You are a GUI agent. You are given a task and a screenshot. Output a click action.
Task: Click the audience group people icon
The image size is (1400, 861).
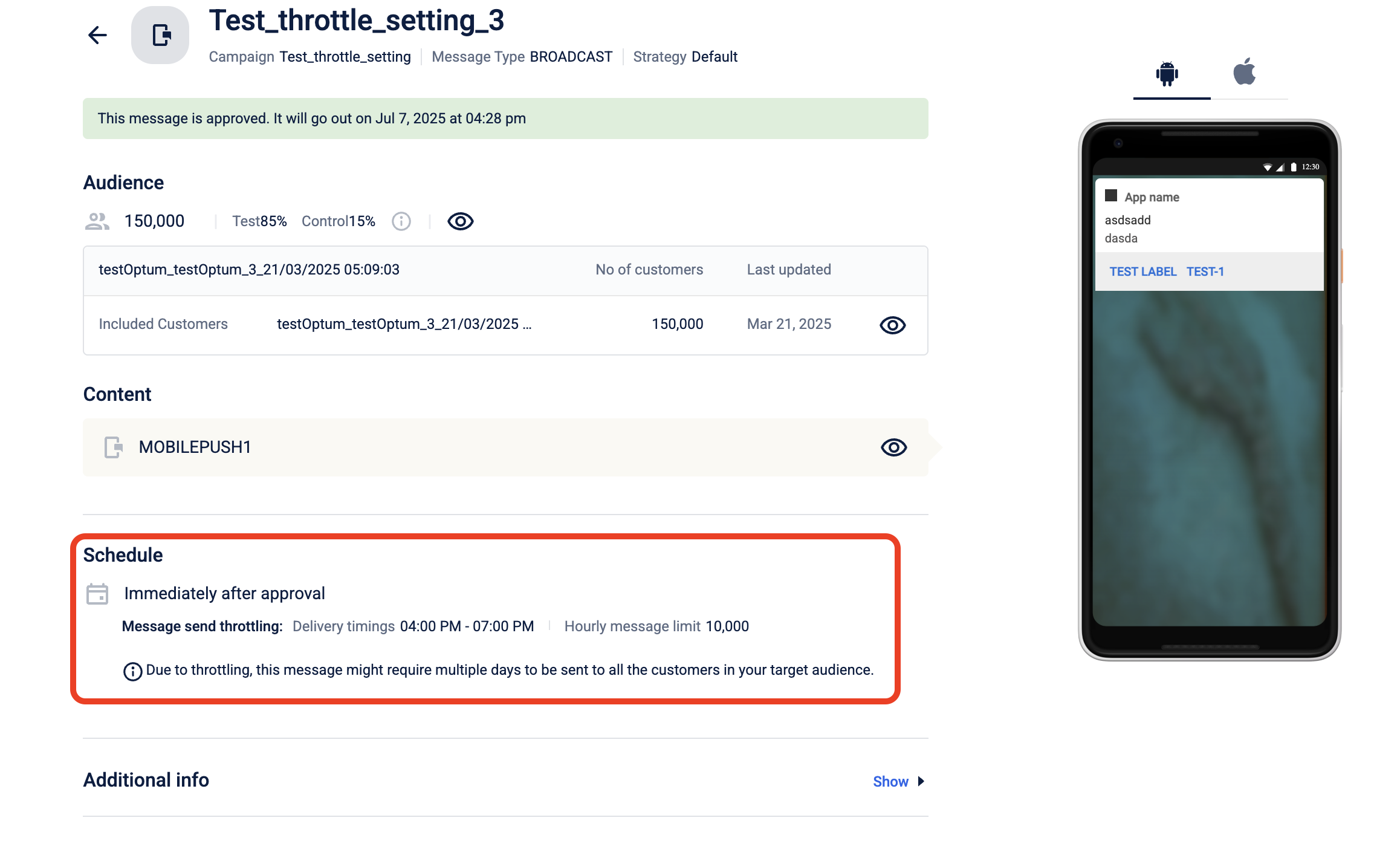[97, 221]
